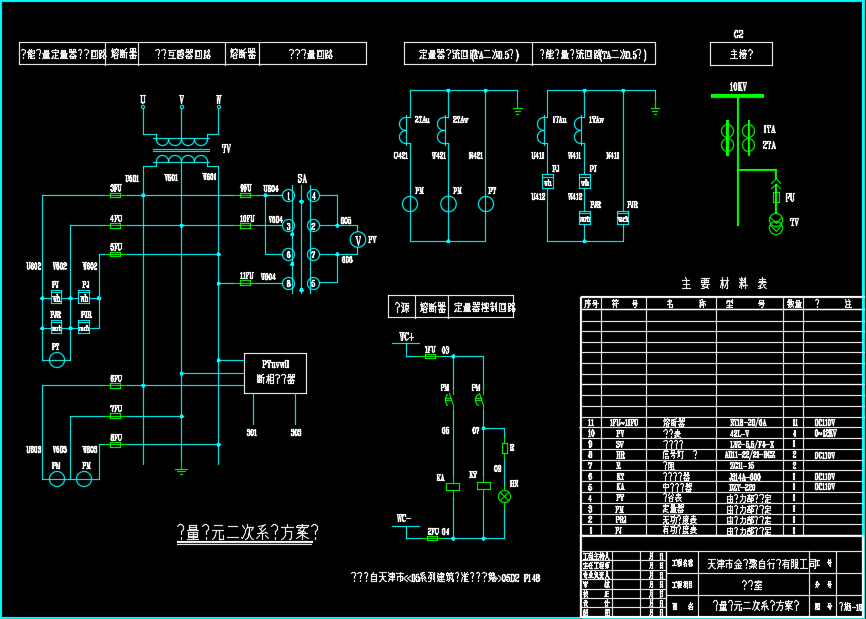866x619 pixels.
Task: Click the 5FU fuse label
Action: coord(115,247)
